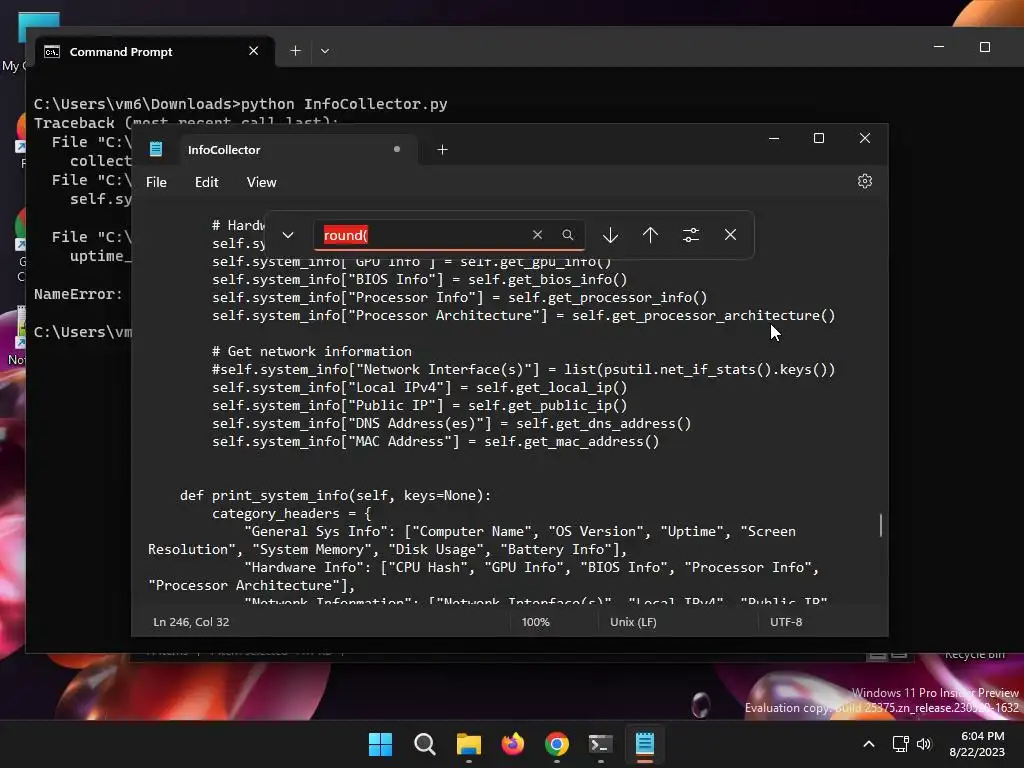Viewport: 1024px width, 768px height.
Task: Clear the find search text
Action: click(537, 235)
